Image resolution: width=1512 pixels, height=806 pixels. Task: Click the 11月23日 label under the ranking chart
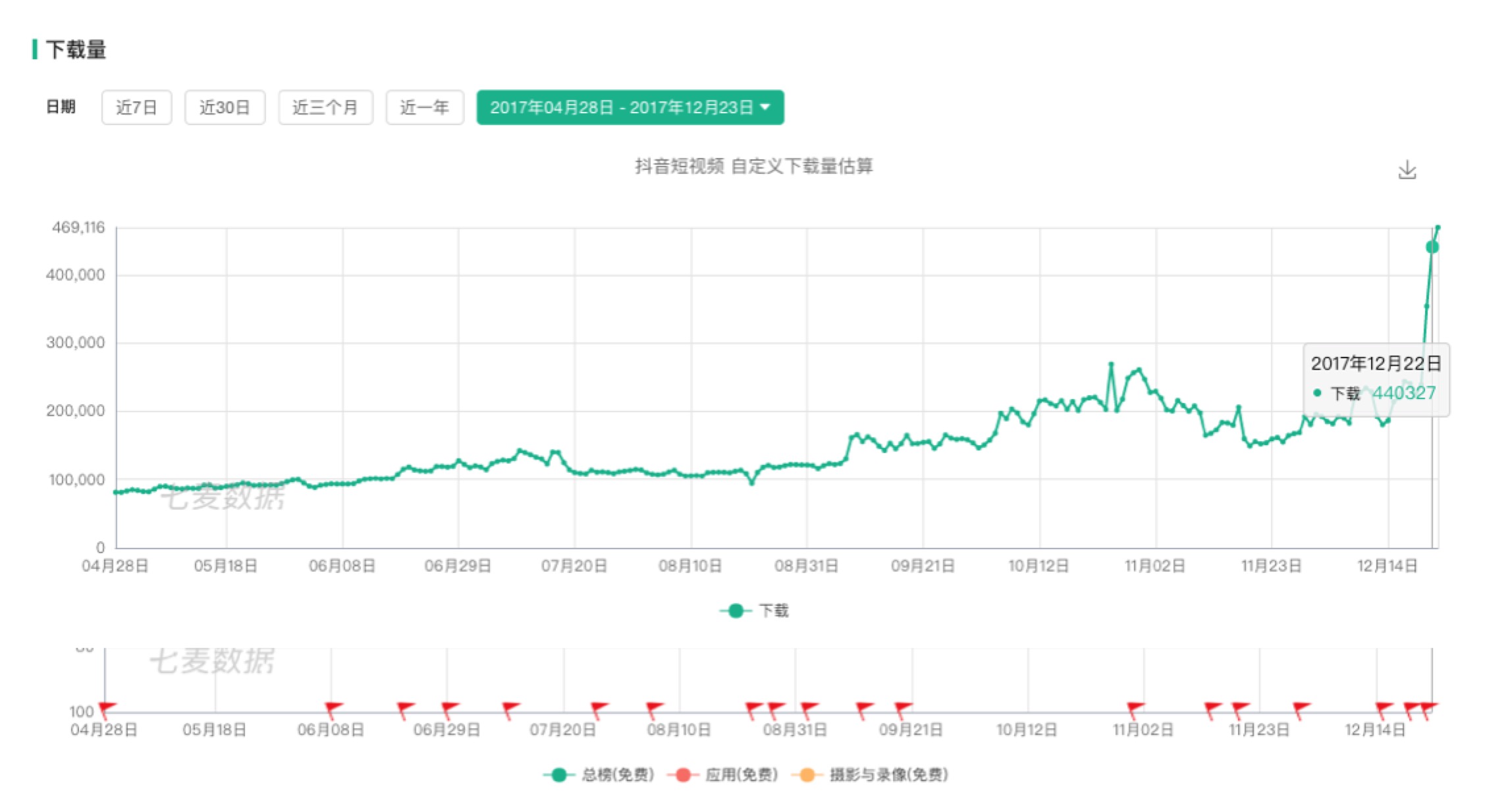pyautogui.click(x=1259, y=730)
